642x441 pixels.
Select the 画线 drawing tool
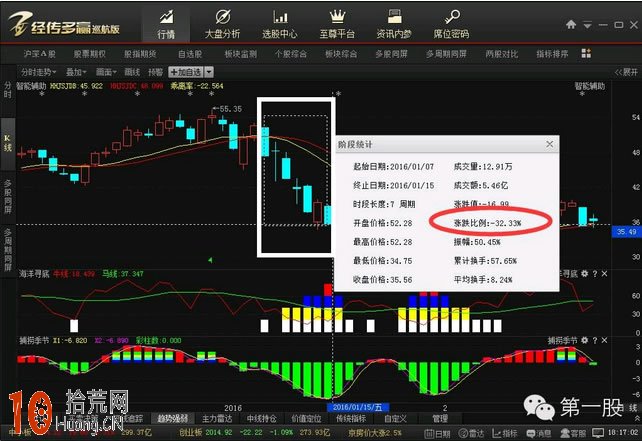[x=132, y=72]
